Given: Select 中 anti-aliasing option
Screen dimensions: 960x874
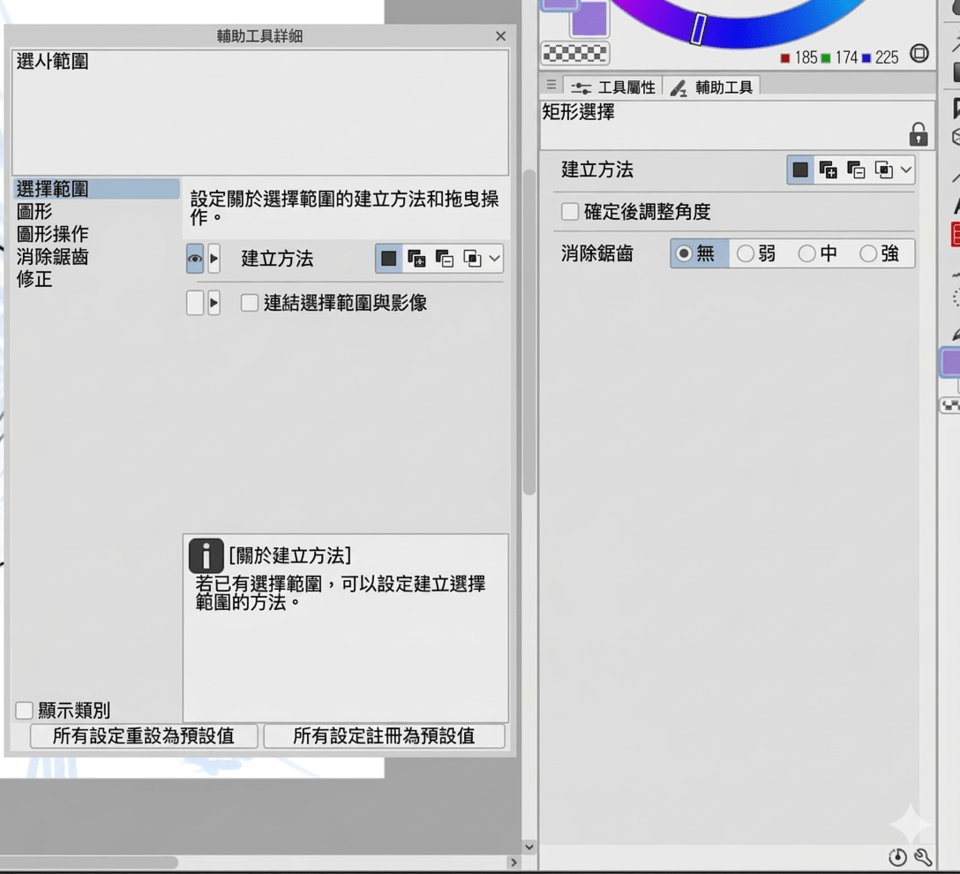Looking at the screenshot, I should pyautogui.click(x=817, y=253).
